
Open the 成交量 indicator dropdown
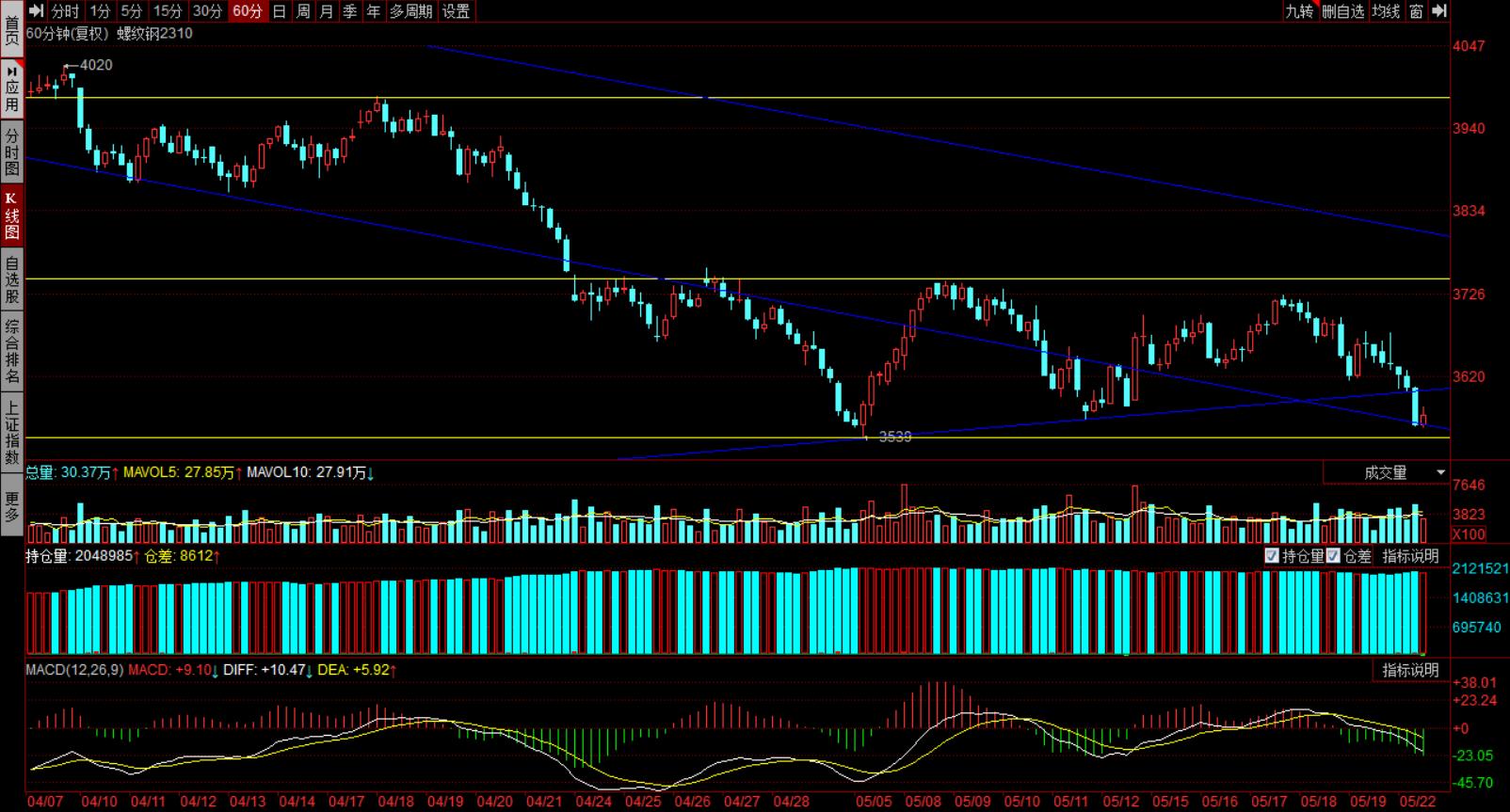tap(1386, 472)
